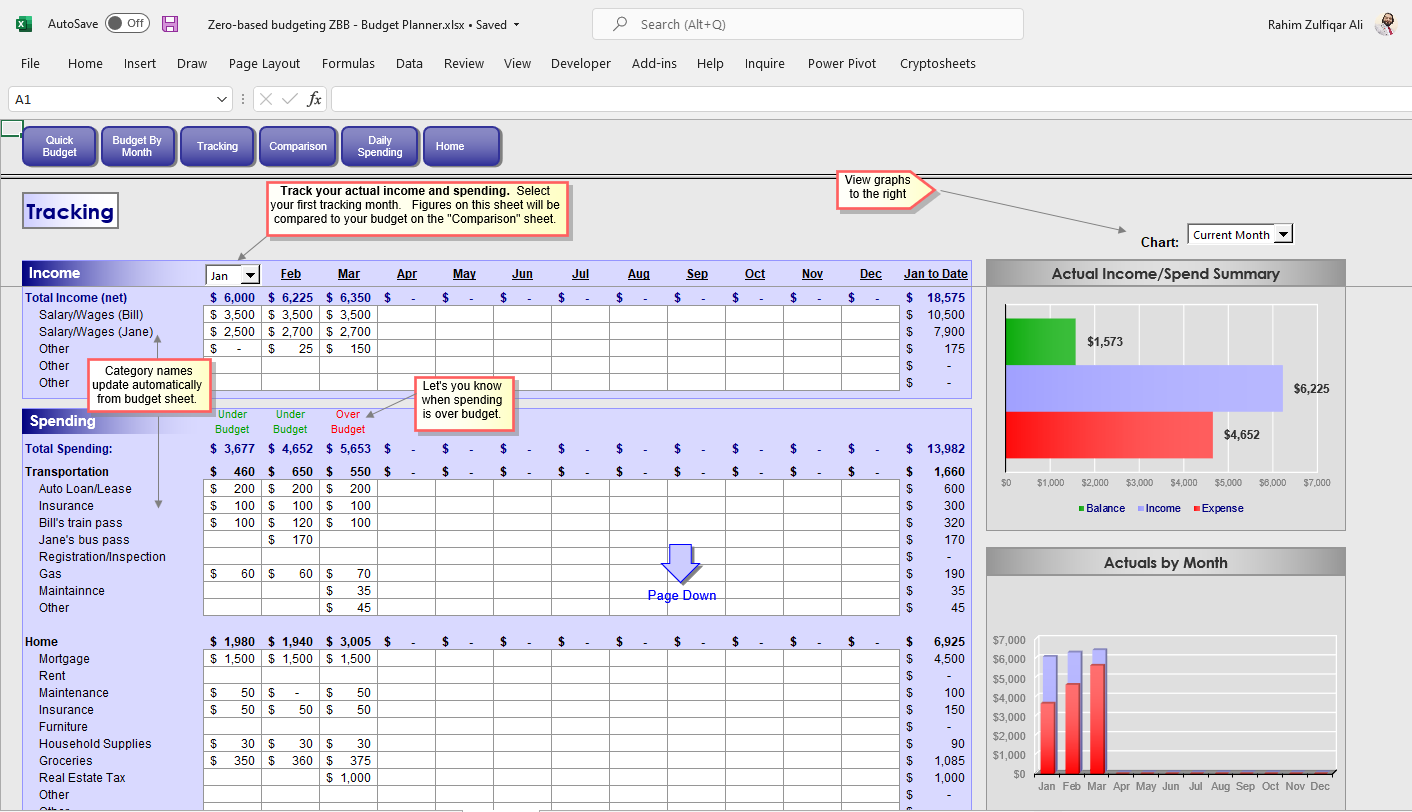Open the Cryptosheets tab
This screenshot has width=1412, height=812.
[x=938, y=63]
